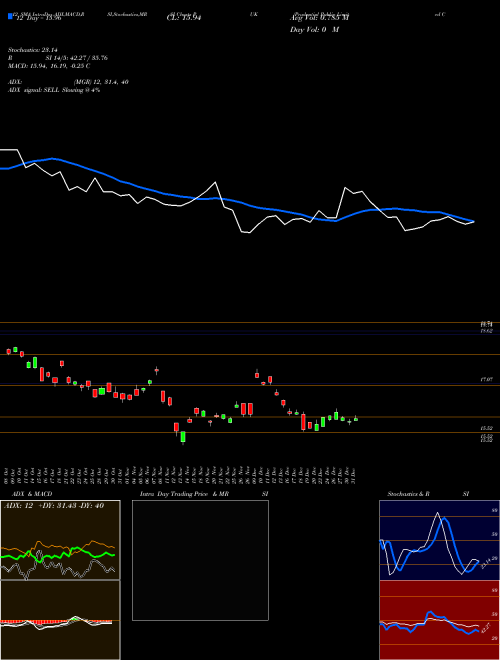Click the 'Day Vol: 0 M' label

point(314,29)
